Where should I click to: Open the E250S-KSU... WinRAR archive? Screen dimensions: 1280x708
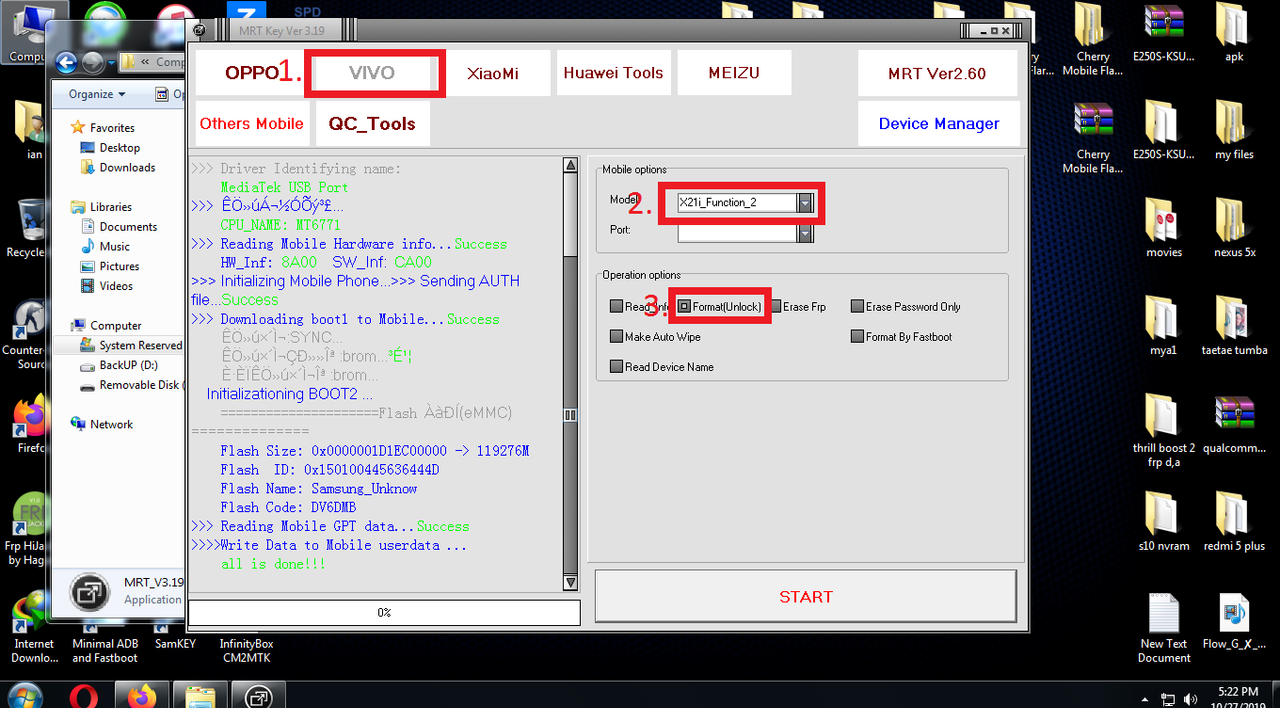click(1164, 33)
